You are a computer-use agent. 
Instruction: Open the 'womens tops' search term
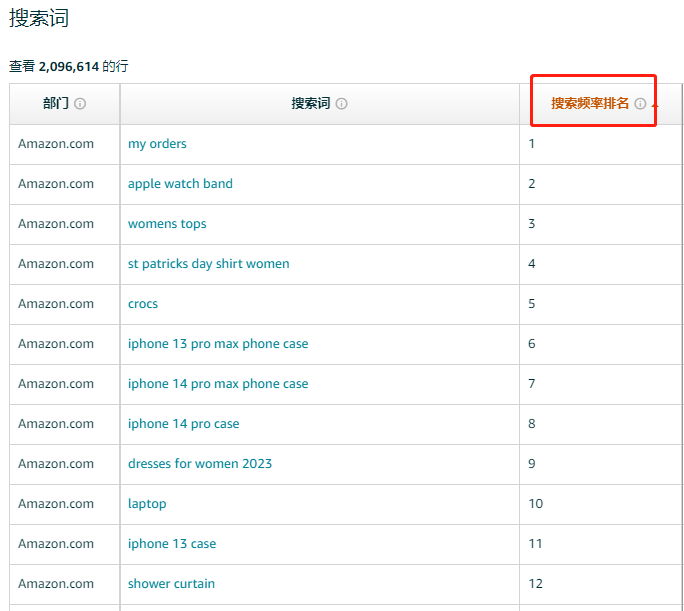[x=167, y=224]
